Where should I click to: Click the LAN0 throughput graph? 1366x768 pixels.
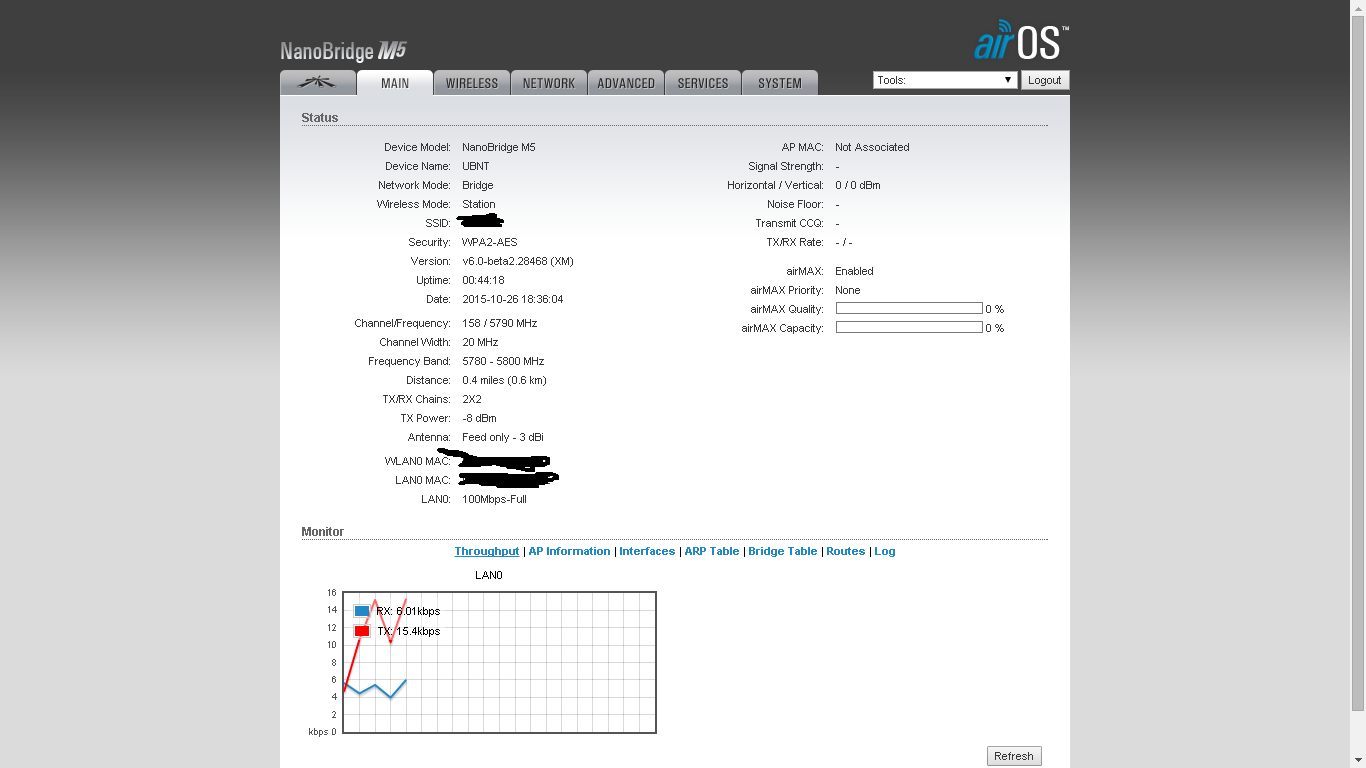pyautogui.click(x=499, y=662)
